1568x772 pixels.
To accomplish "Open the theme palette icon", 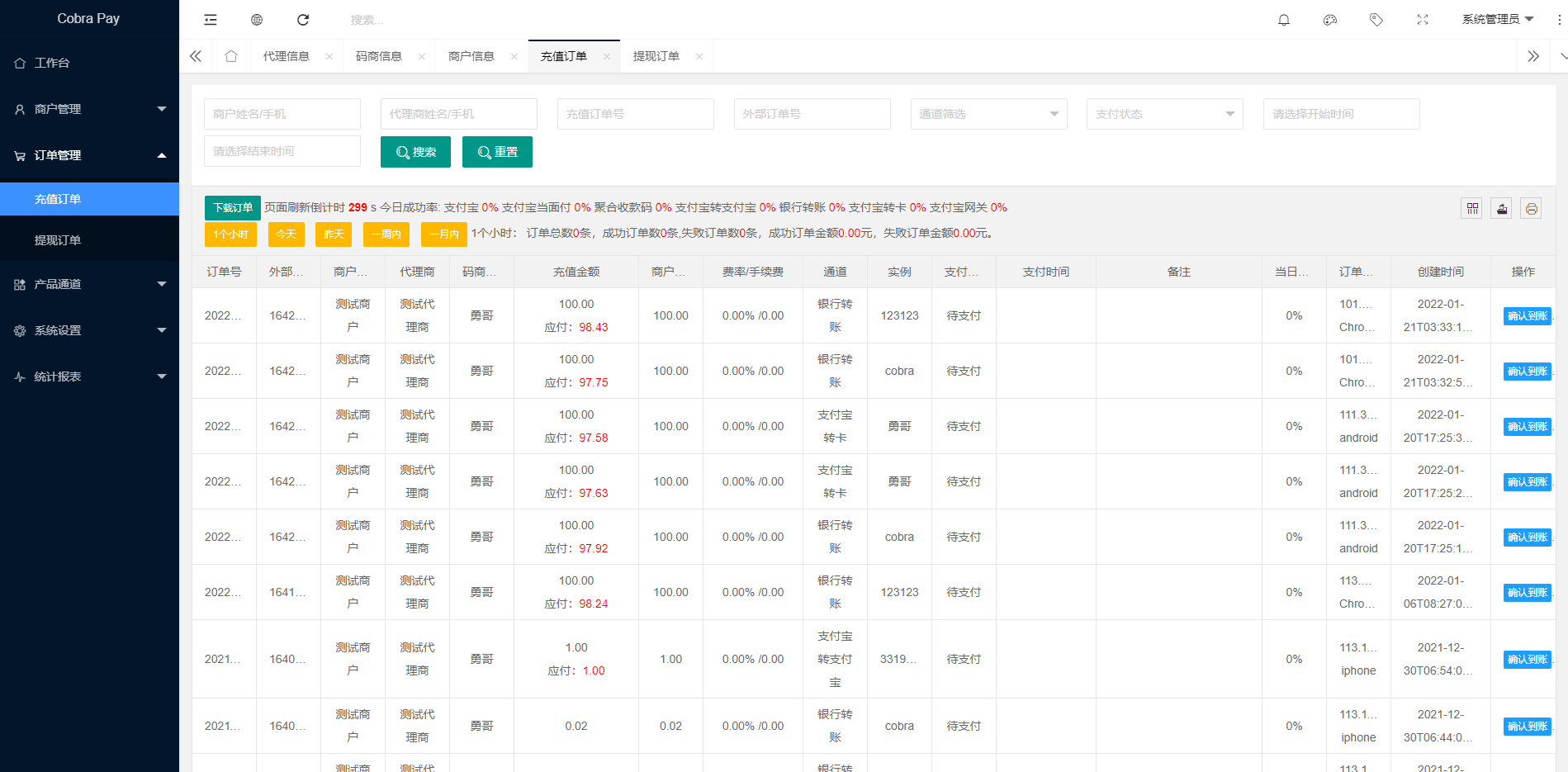I will (x=1330, y=19).
